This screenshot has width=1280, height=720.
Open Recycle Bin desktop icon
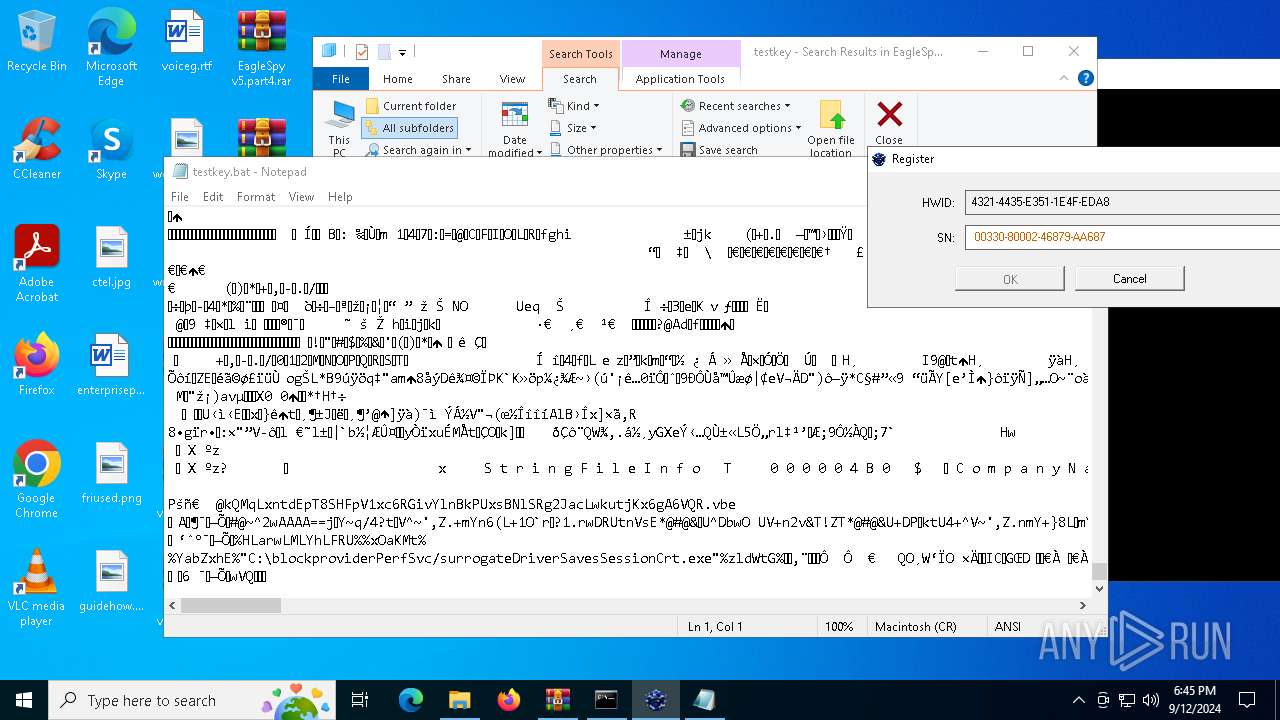coord(37,40)
